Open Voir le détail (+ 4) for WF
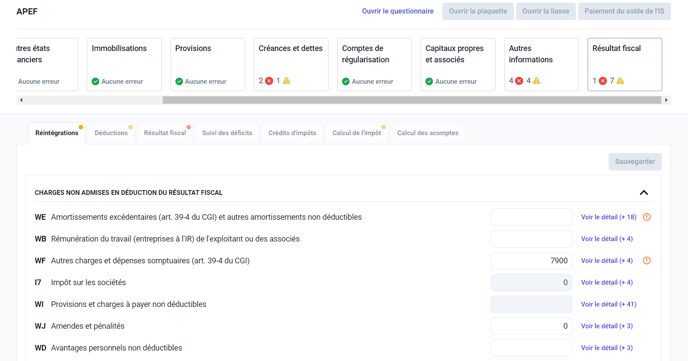Viewport: 688px width, 361px height. pos(607,261)
